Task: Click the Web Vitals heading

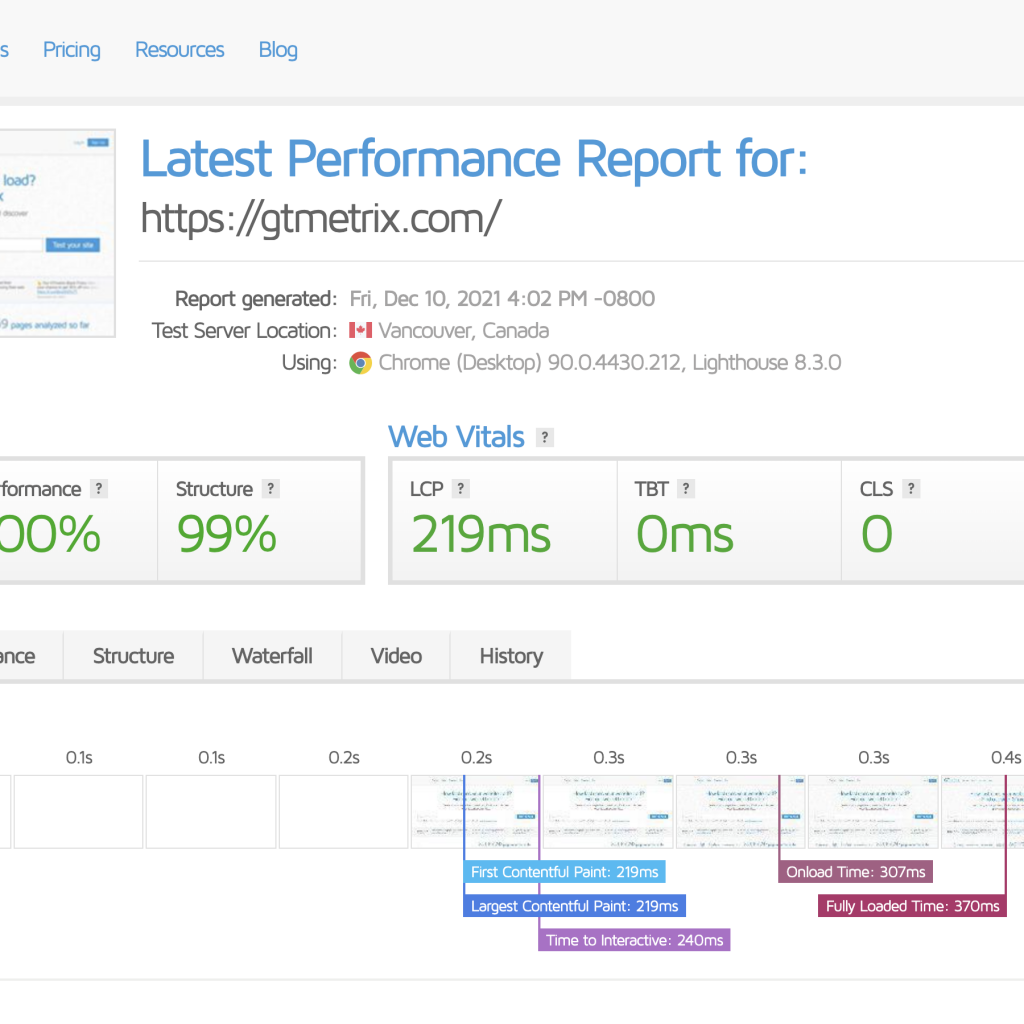Action: pyautogui.click(x=456, y=437)
